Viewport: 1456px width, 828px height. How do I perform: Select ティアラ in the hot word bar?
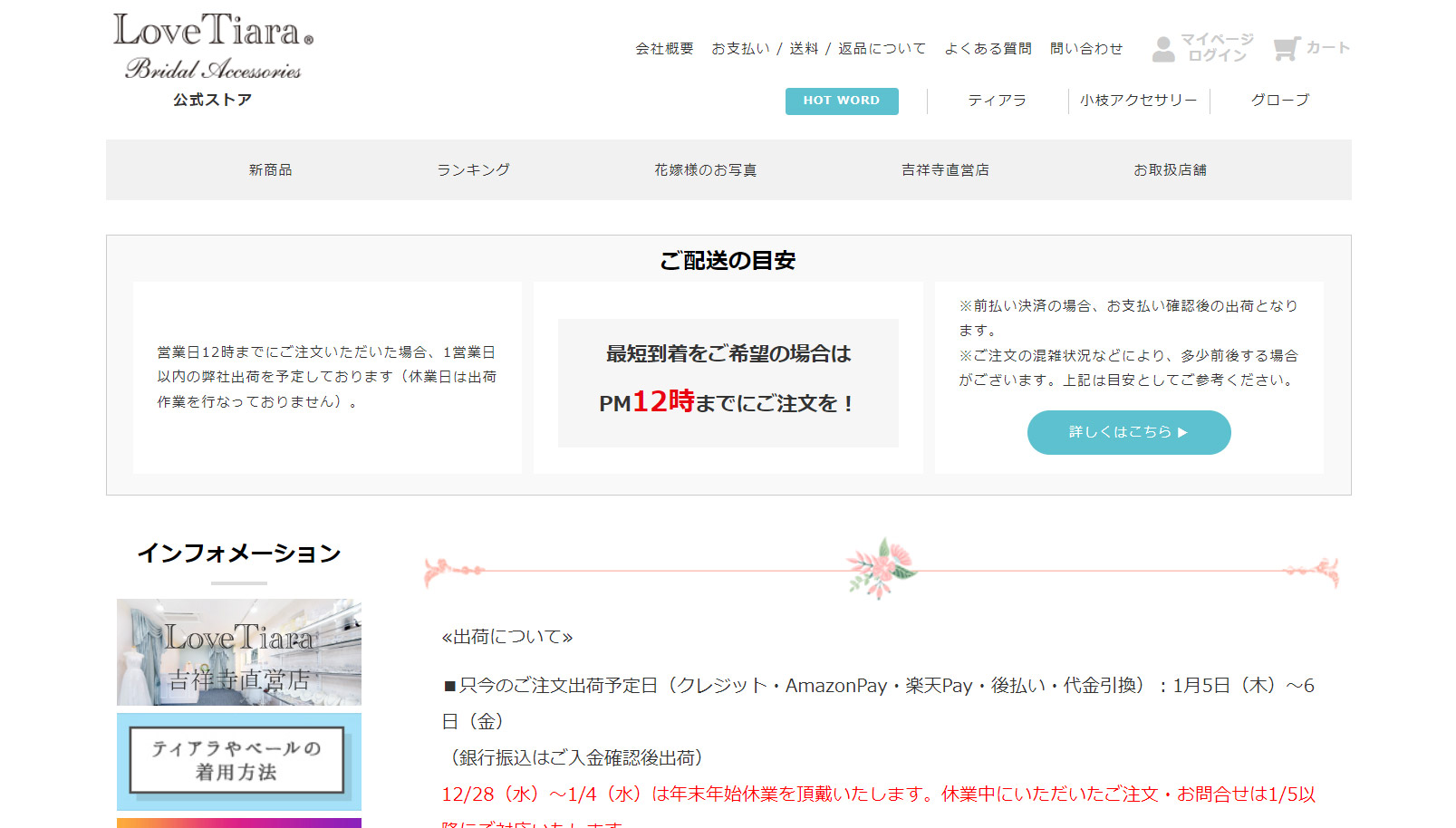tap(998, 101)
